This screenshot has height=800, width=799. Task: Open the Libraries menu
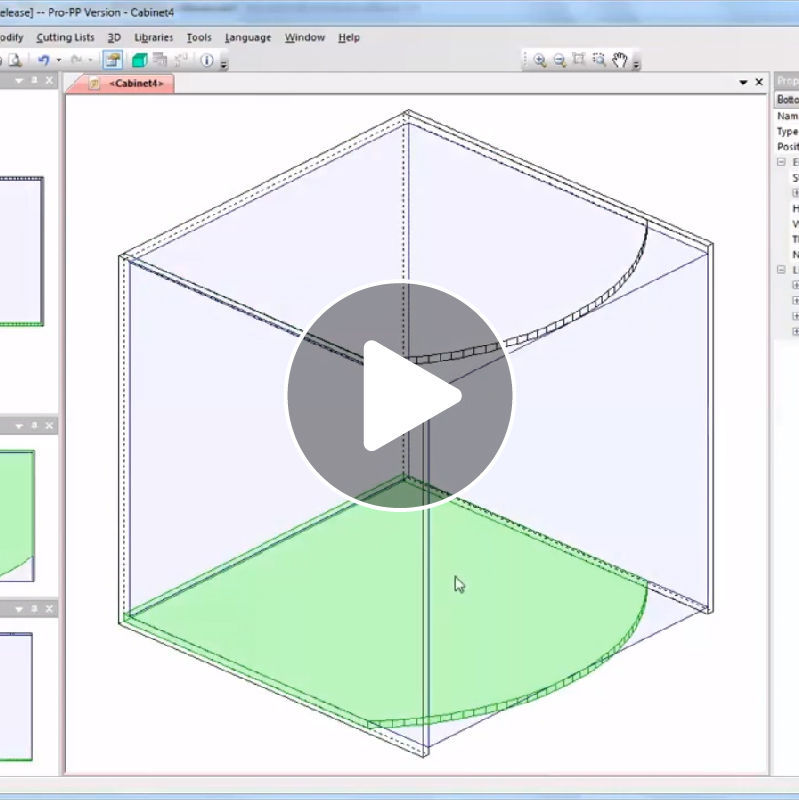point(153,38)
